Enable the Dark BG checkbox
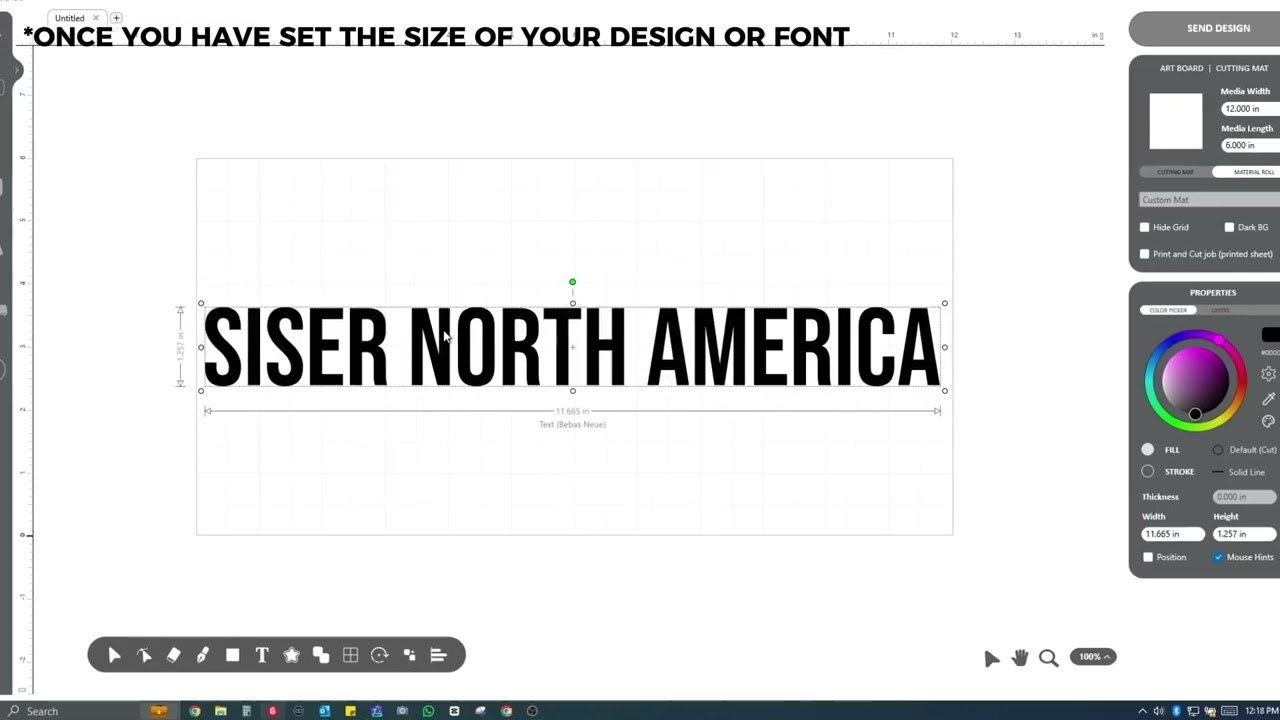Screen dimensions: 1280x720 tap(1229, 227)
